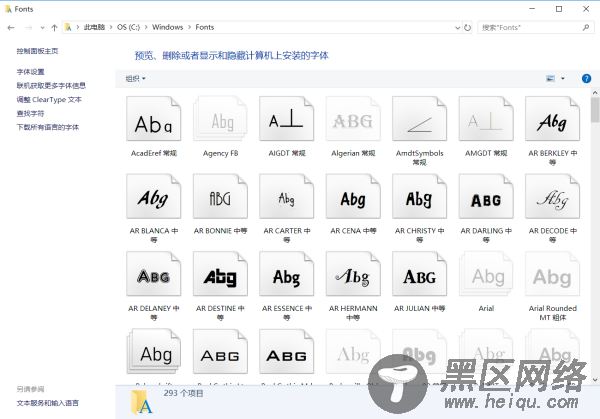Select the Arial Rounded MT font icon

click(552, 274)
